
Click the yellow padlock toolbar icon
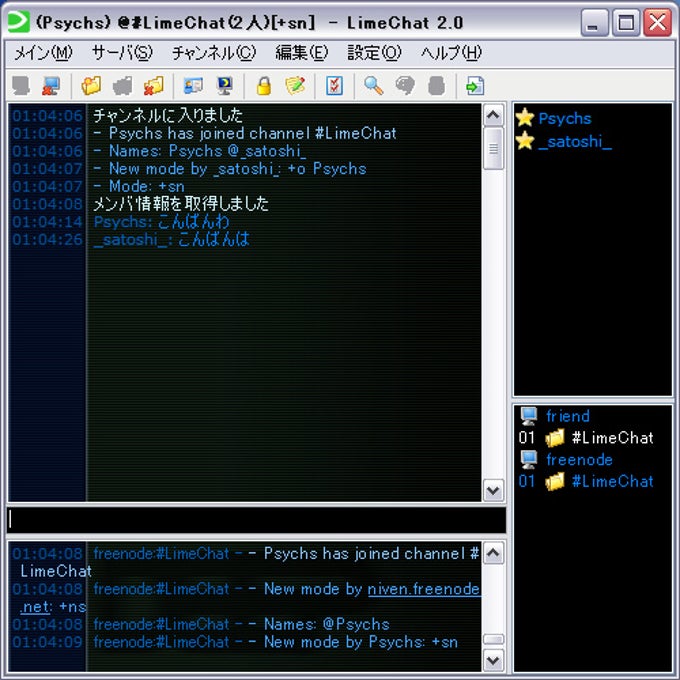point(264,85)
